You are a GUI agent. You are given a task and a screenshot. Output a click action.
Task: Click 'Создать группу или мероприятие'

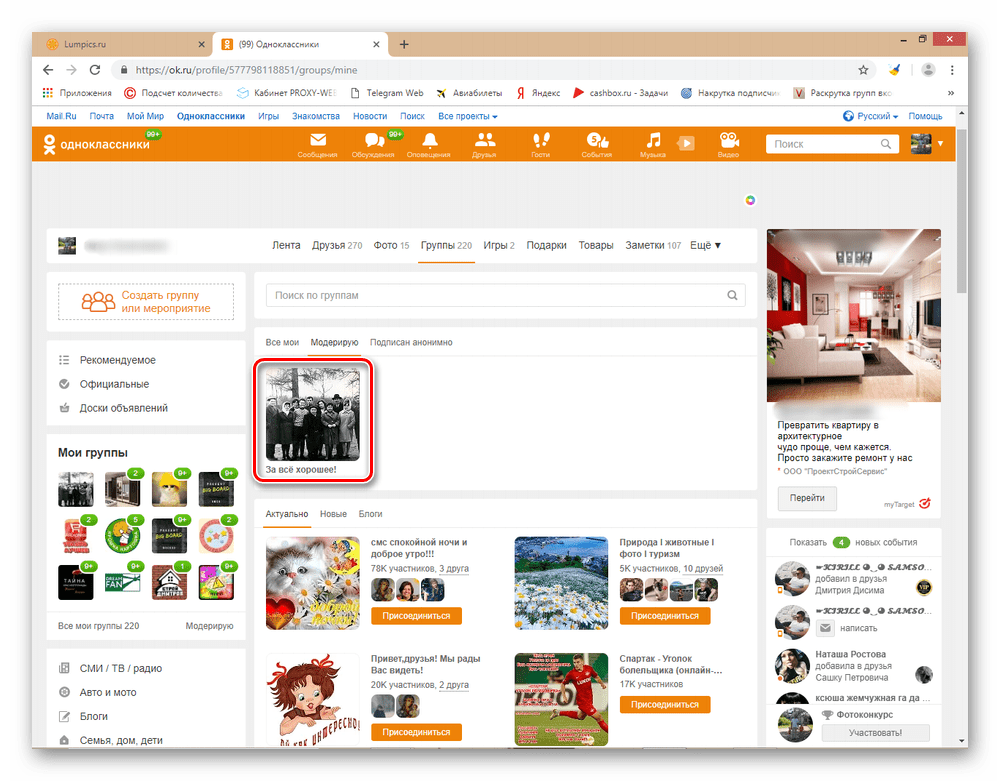(x=146, y=302)
